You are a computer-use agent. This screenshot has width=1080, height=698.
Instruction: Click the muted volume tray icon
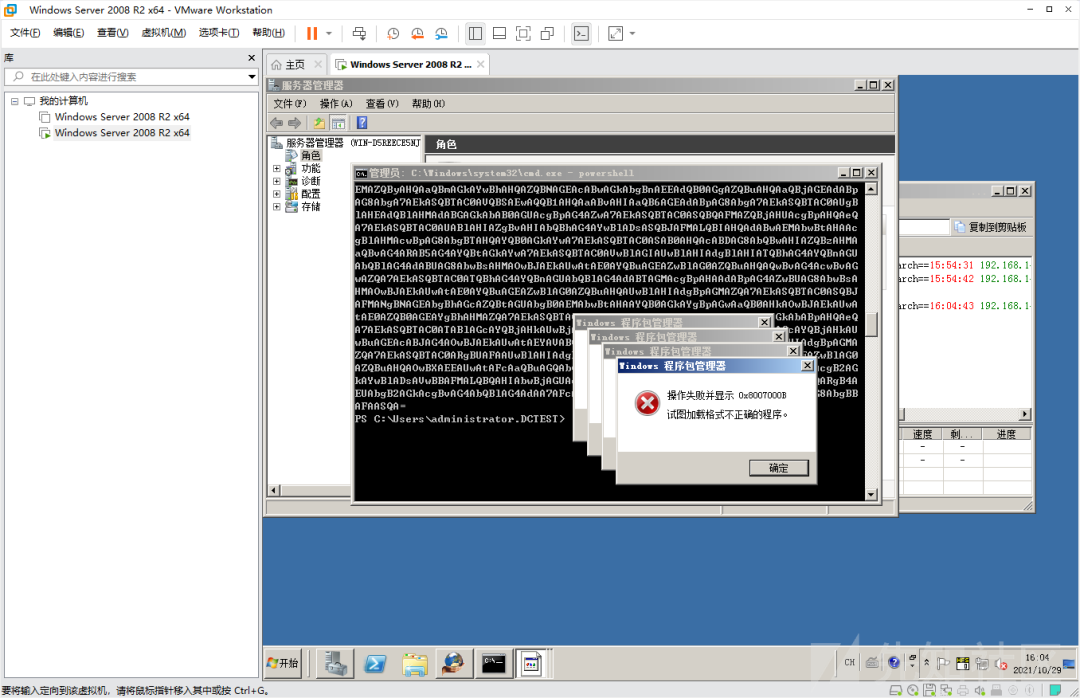1001,664
